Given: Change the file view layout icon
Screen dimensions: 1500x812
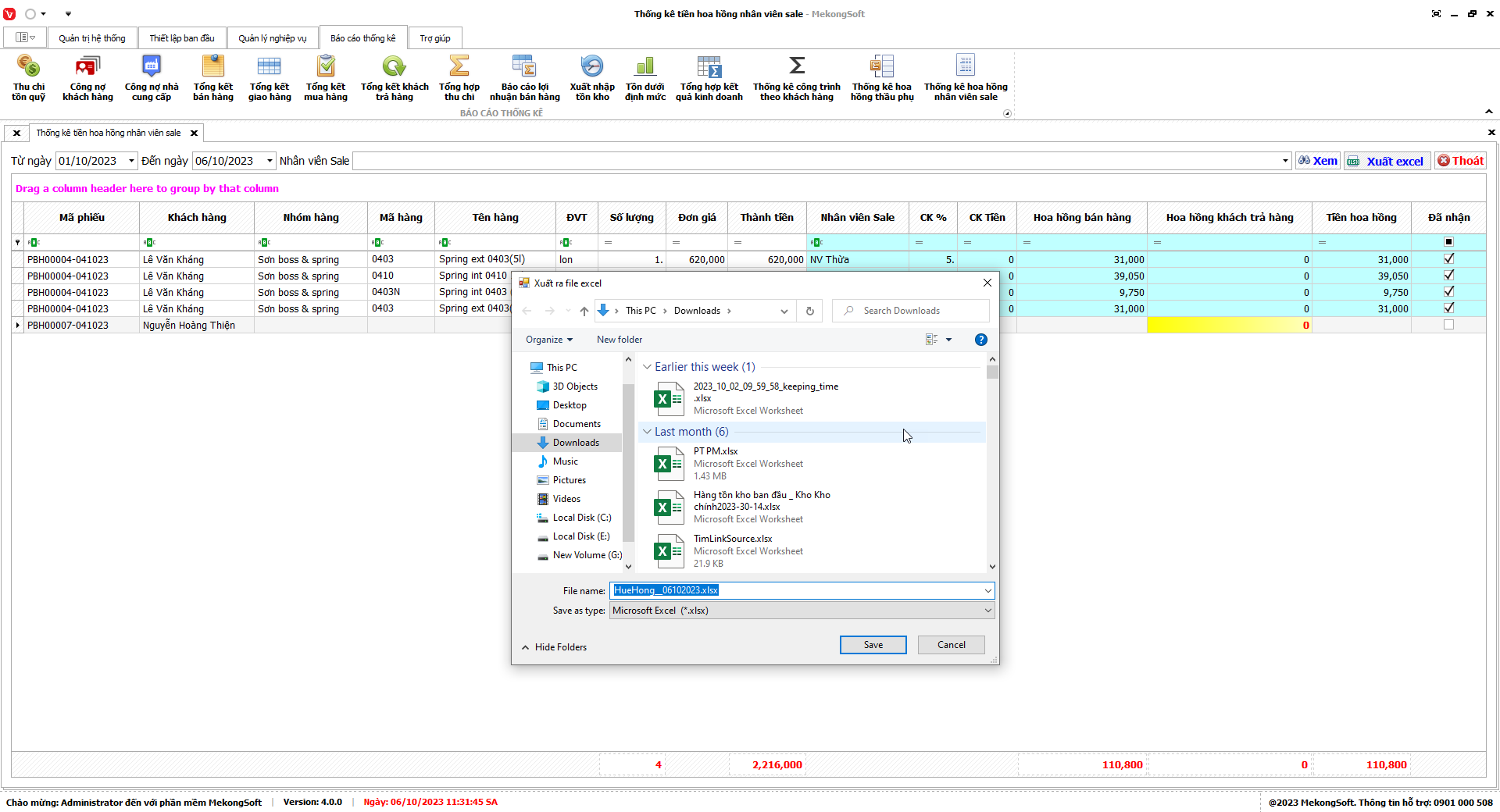Looking at the screenshot, I should [x=932, y=340].
